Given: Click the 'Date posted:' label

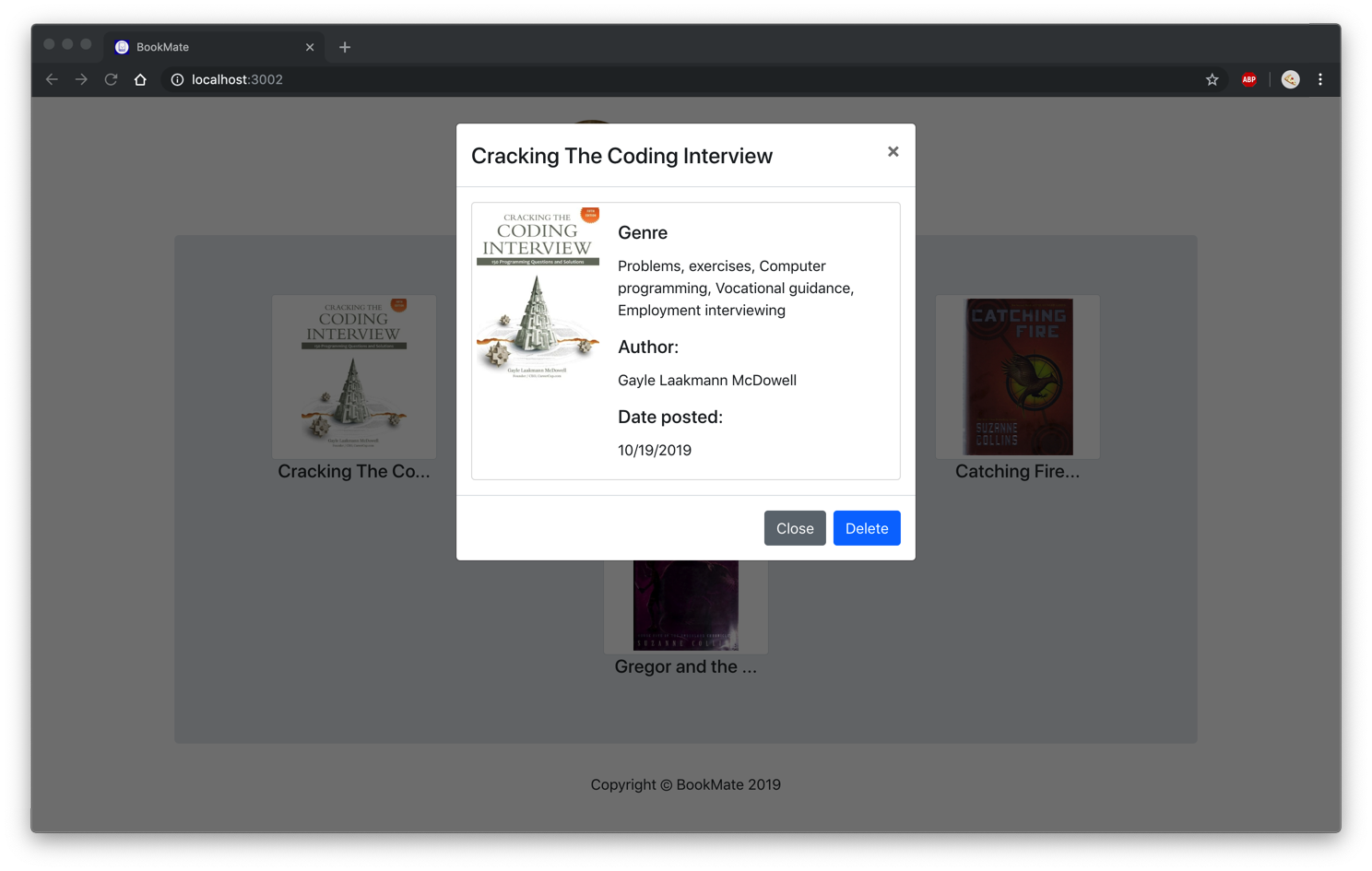Looking at the screenshot, I should pos(670,417).
